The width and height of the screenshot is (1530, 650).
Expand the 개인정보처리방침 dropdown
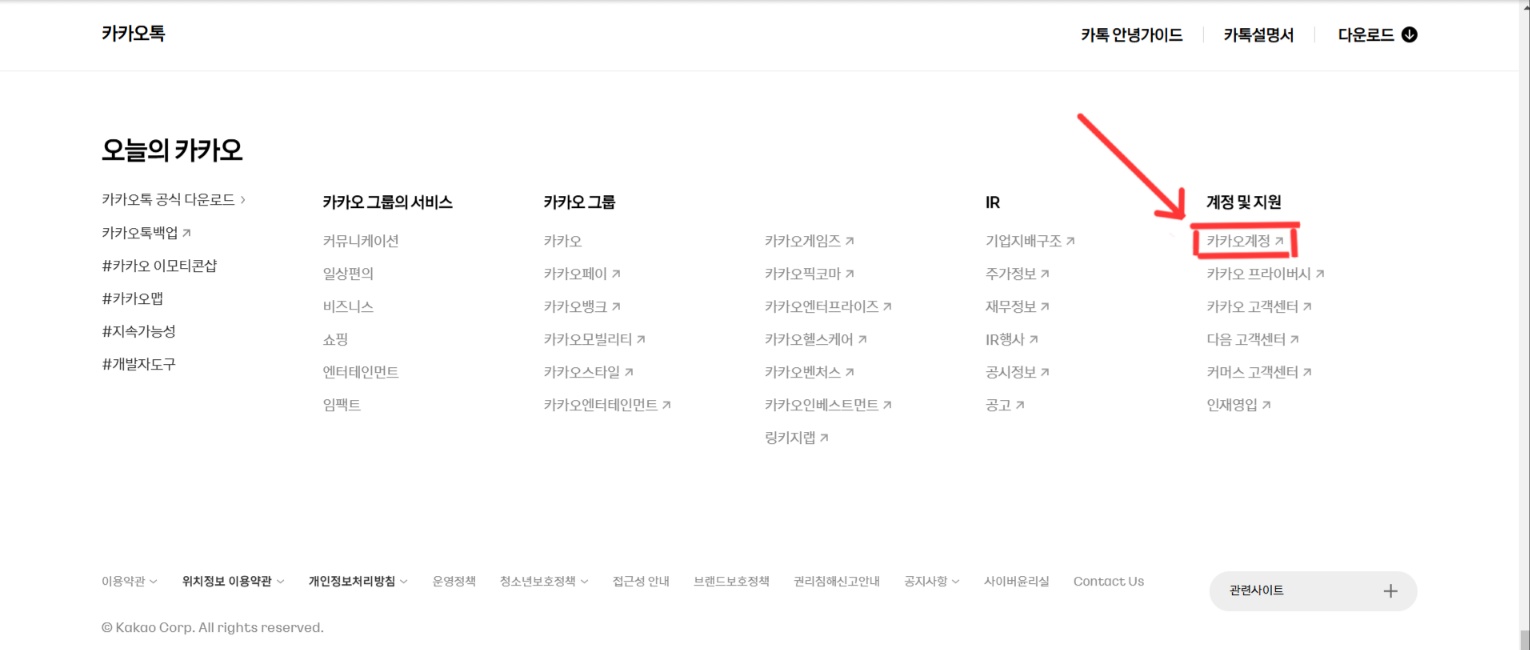[358, 581]
